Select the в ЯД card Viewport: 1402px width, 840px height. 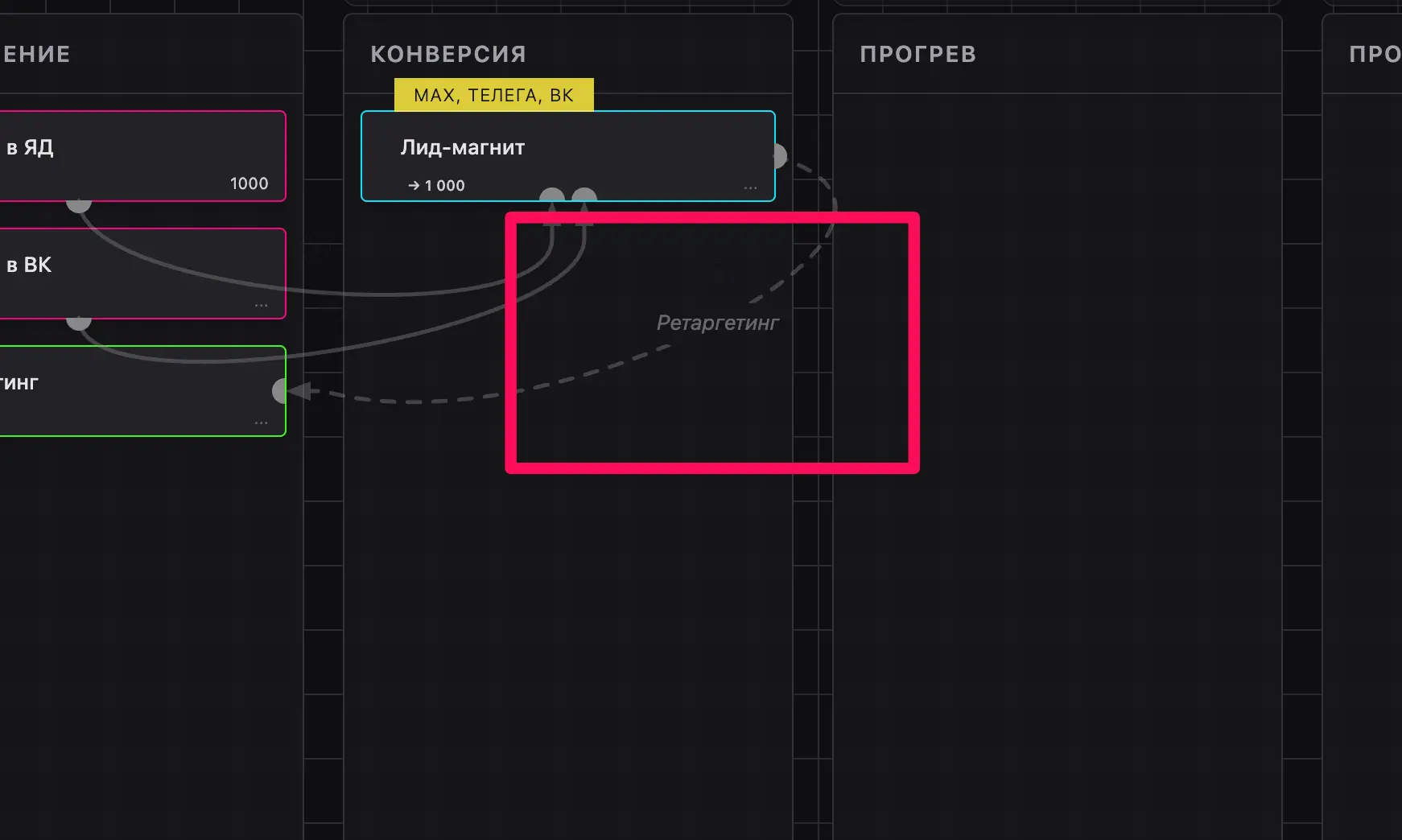tap(142, 156)
